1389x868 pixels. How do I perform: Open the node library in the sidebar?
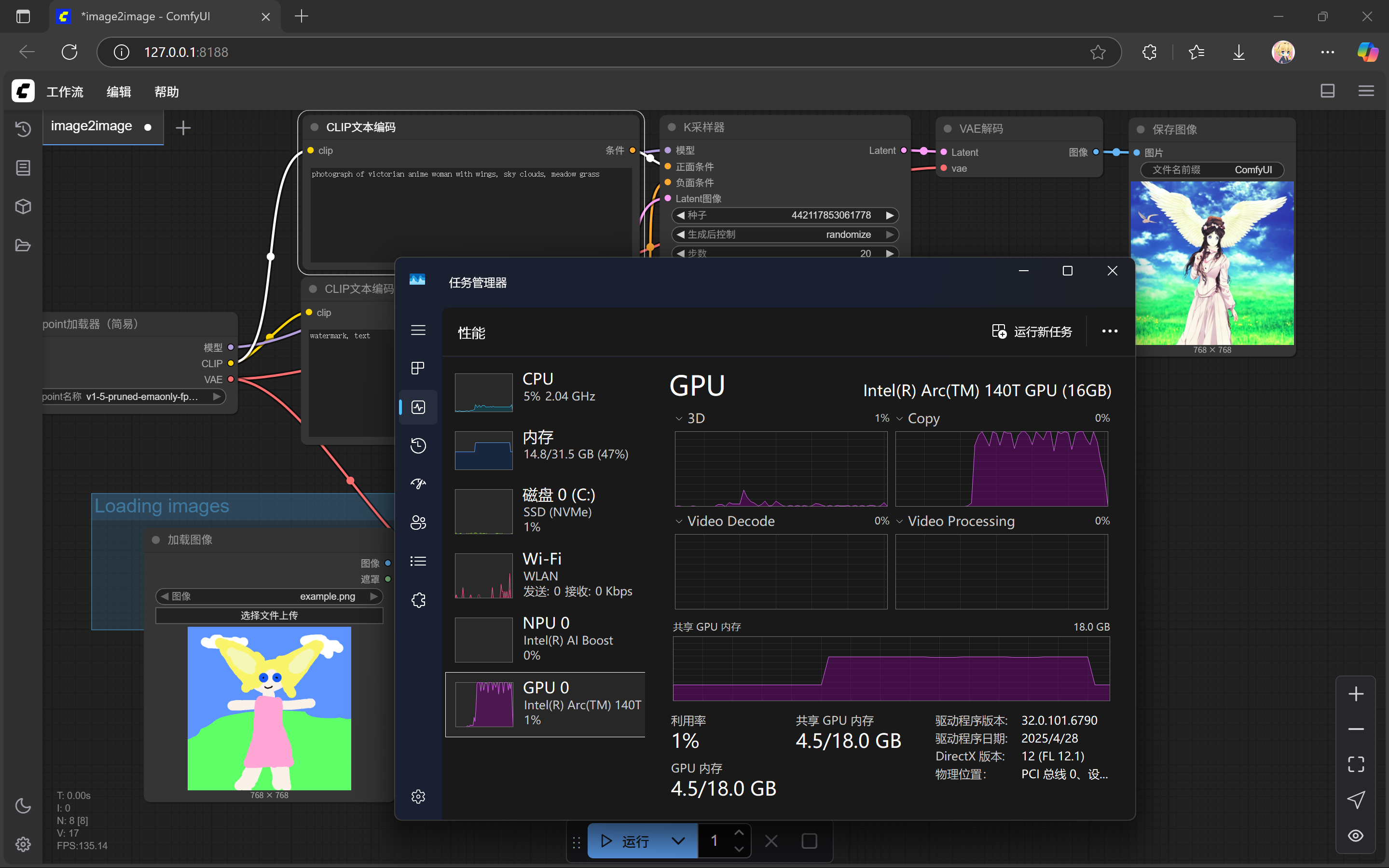click(x=23, y=167)
